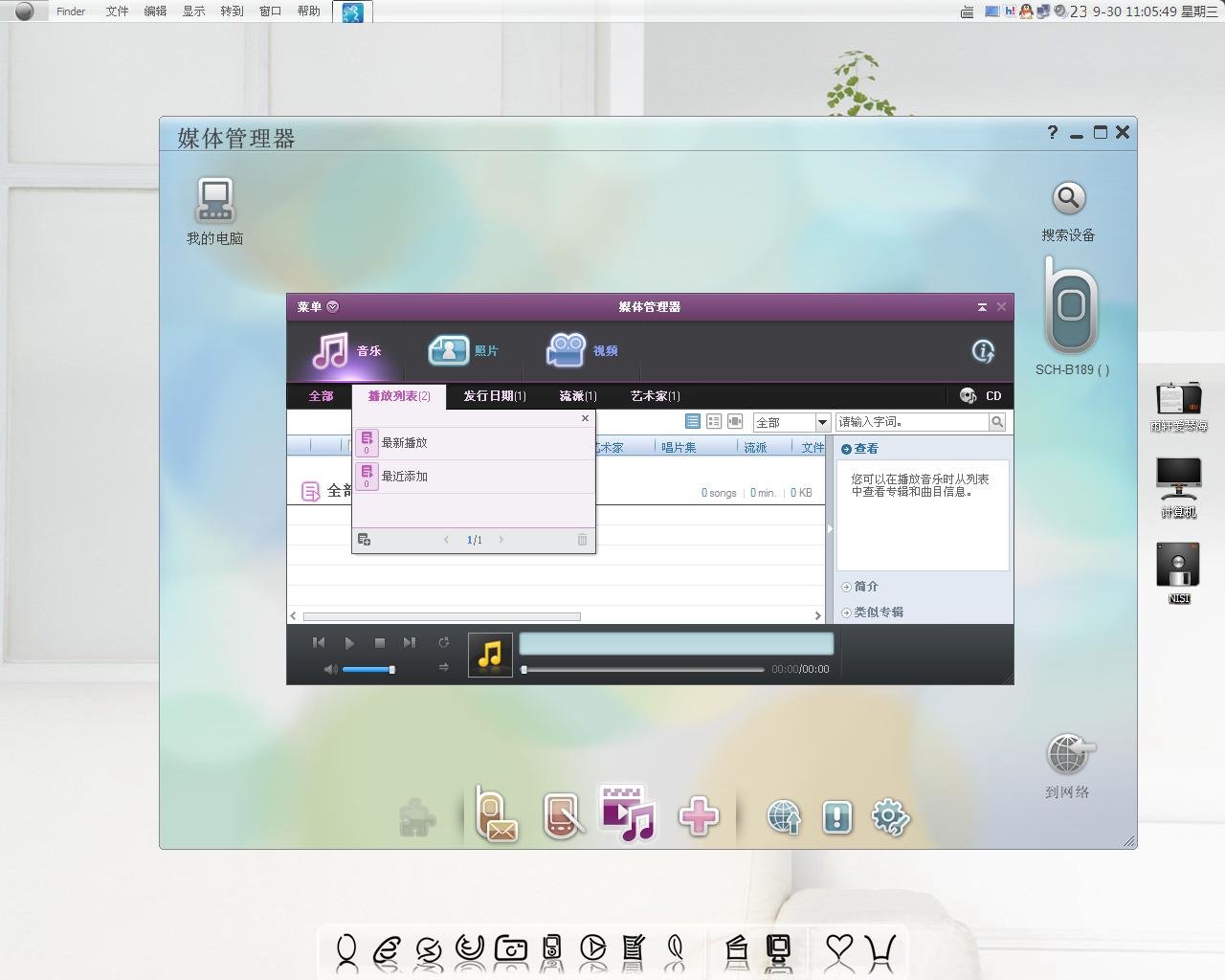The width and height of the screenshot is (1225, 980).
Task: Click the search field 请输入字词
Action: [x=911, y=422]
